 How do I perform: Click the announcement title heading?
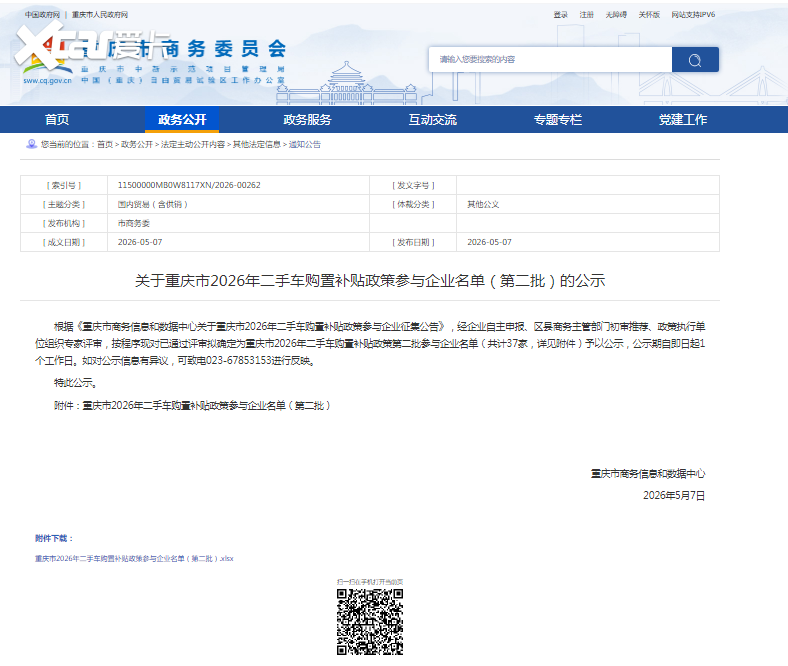pos(370,280)
